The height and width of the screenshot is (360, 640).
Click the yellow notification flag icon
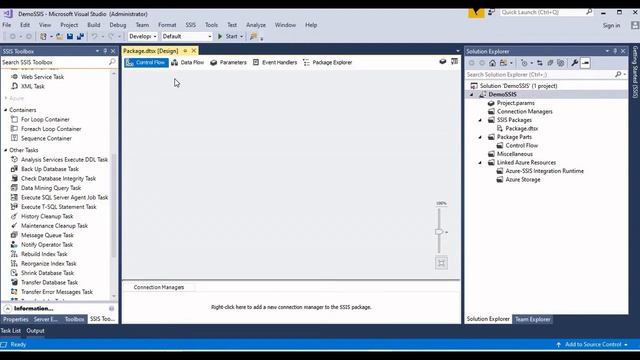[476, 12]
